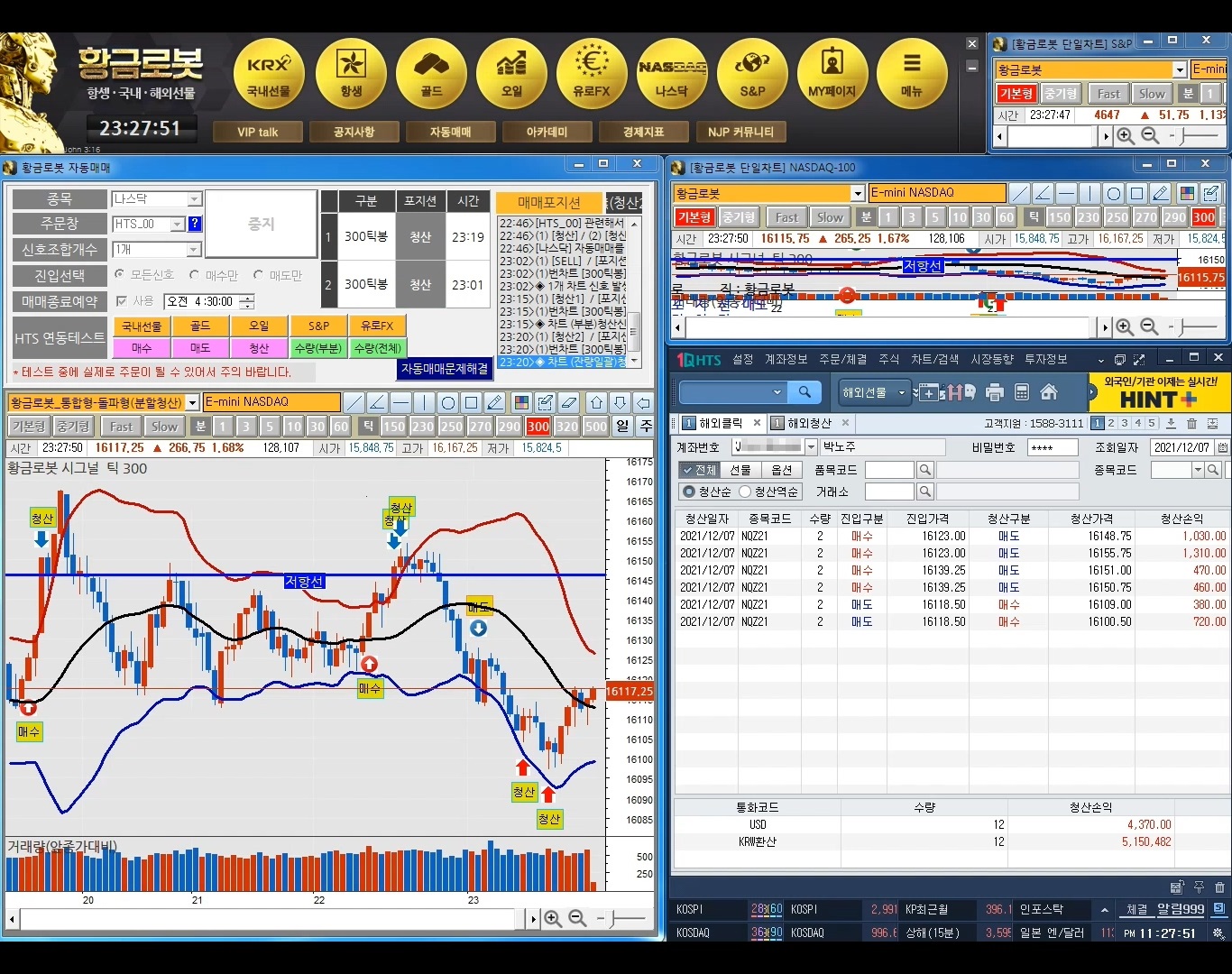Expand 황금로봇_통합형 strategy dropdown in main chart
This screenshot has width=1232, height=974.
click(x=192, y=403)
